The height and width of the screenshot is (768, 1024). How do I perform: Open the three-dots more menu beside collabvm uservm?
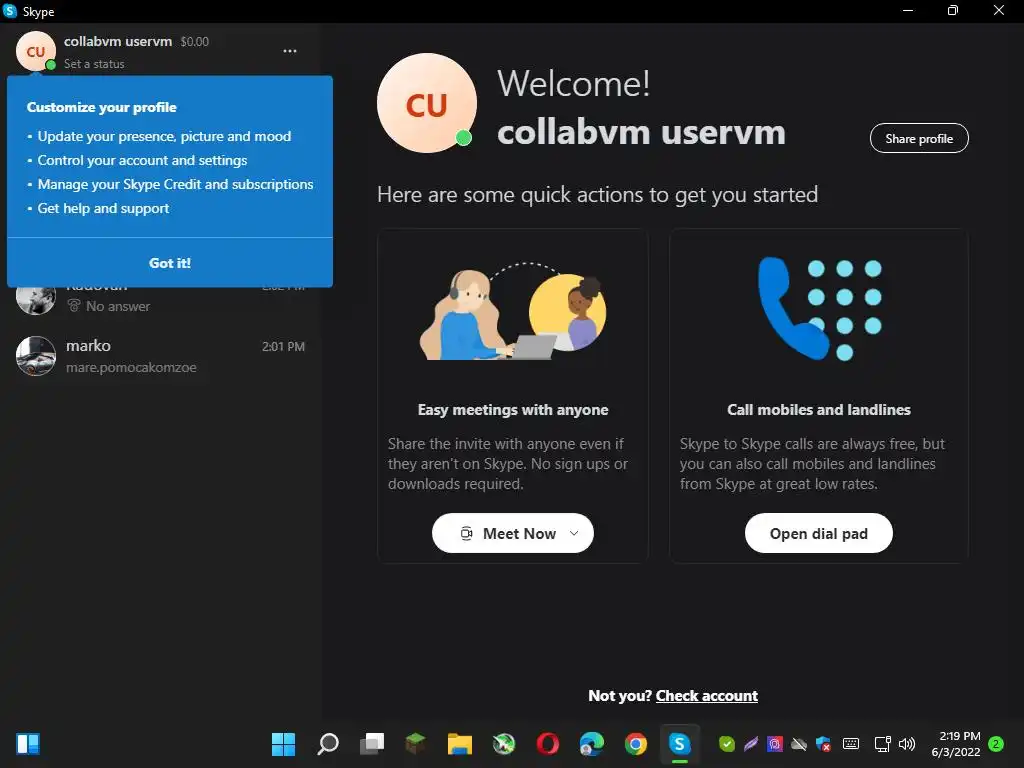pyautogui.click(x=289, y=51)
